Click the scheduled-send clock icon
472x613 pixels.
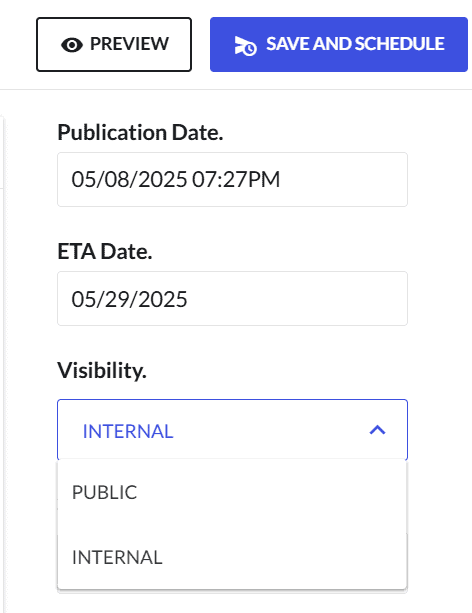245,46
